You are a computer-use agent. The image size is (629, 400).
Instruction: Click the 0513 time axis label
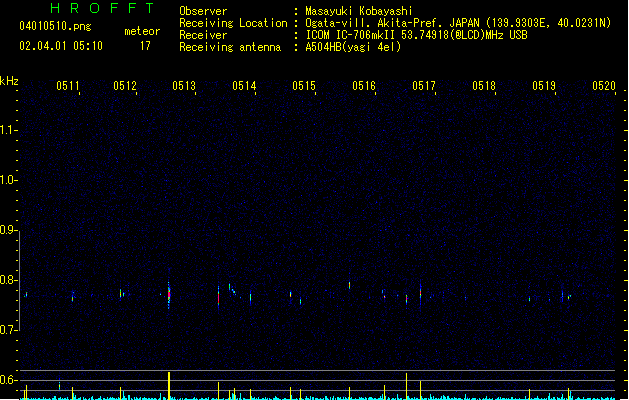(184, 86)
